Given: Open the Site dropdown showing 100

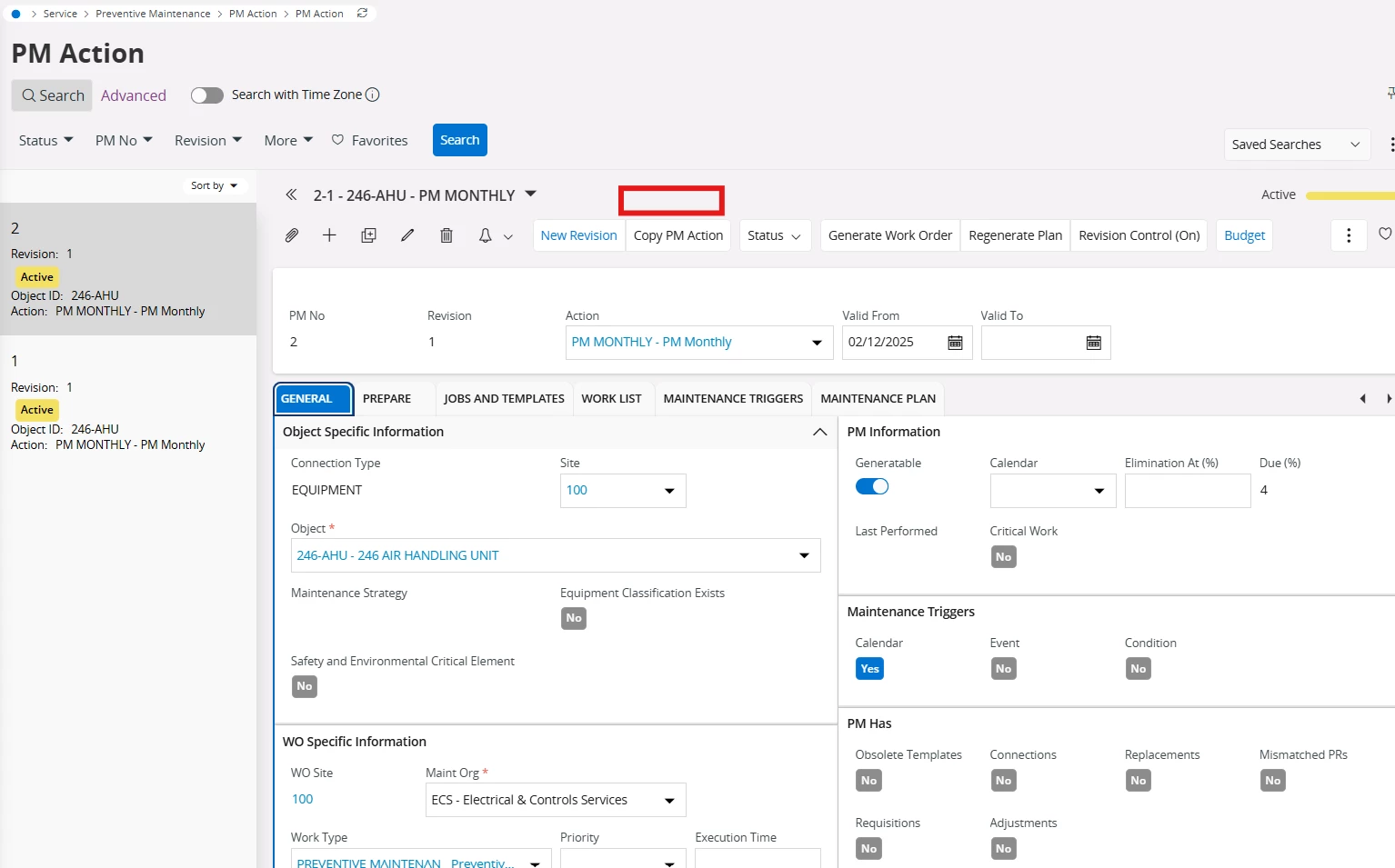Looking at the screenshot, I should [669, 491].
